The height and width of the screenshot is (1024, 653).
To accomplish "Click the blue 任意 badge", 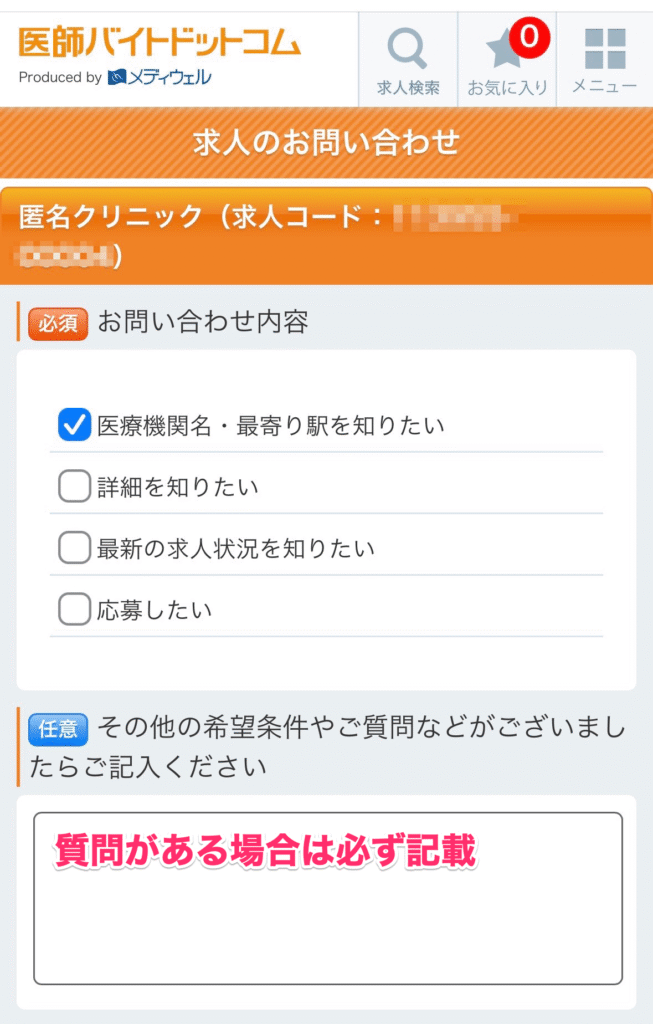I will point(58,729).
